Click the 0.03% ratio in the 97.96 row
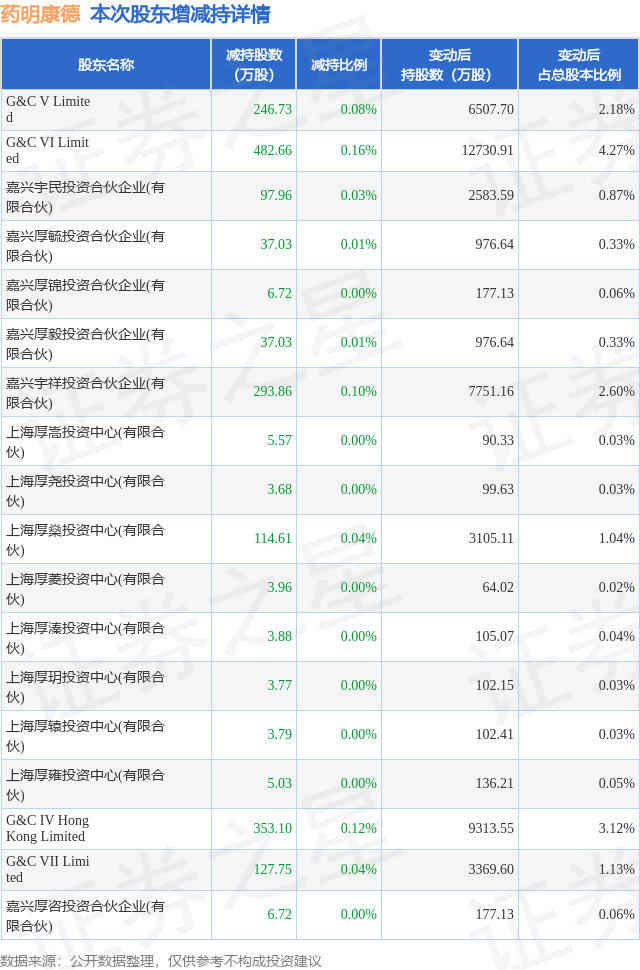 pos(359,195)
